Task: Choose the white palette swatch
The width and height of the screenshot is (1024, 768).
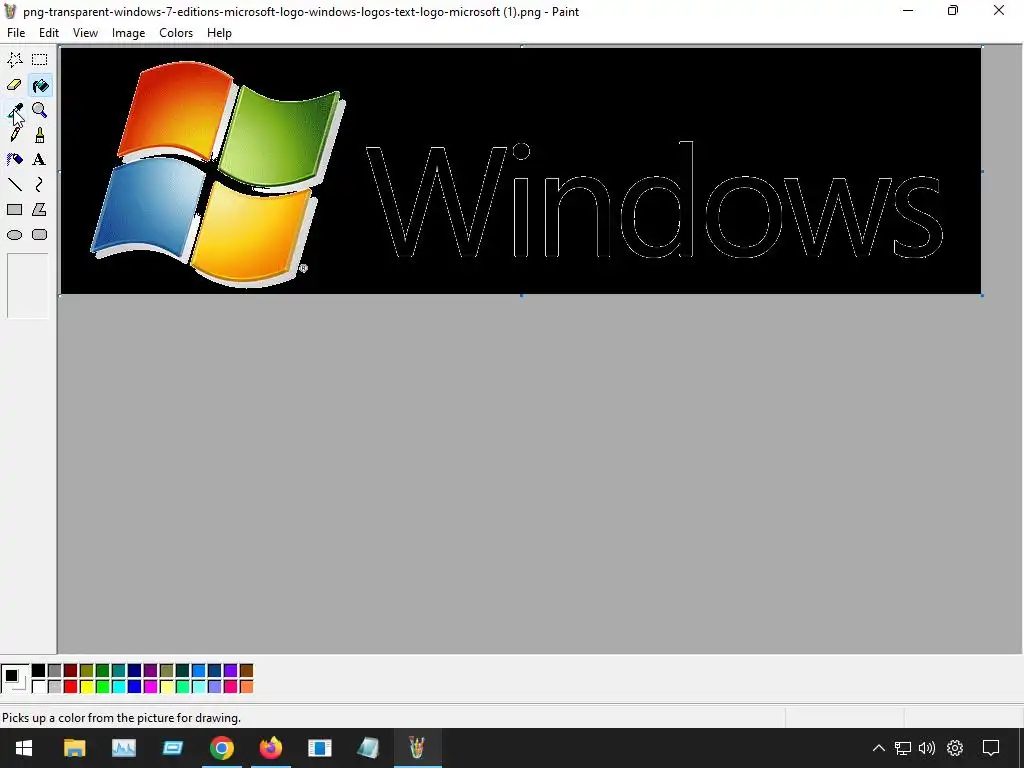Action: click(x=39, y=686)
